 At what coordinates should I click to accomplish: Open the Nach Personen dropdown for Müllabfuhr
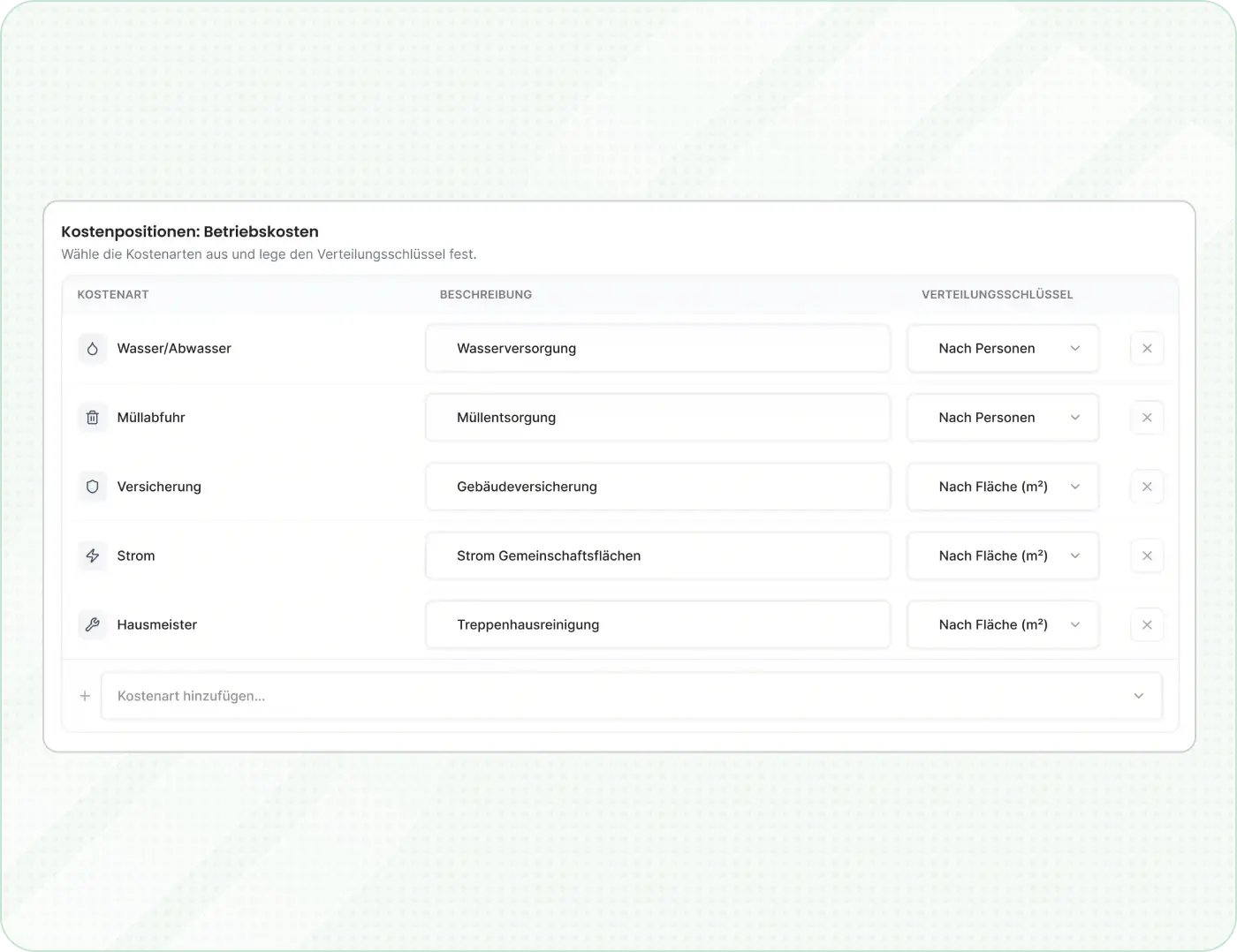(x=1003, y=418)
